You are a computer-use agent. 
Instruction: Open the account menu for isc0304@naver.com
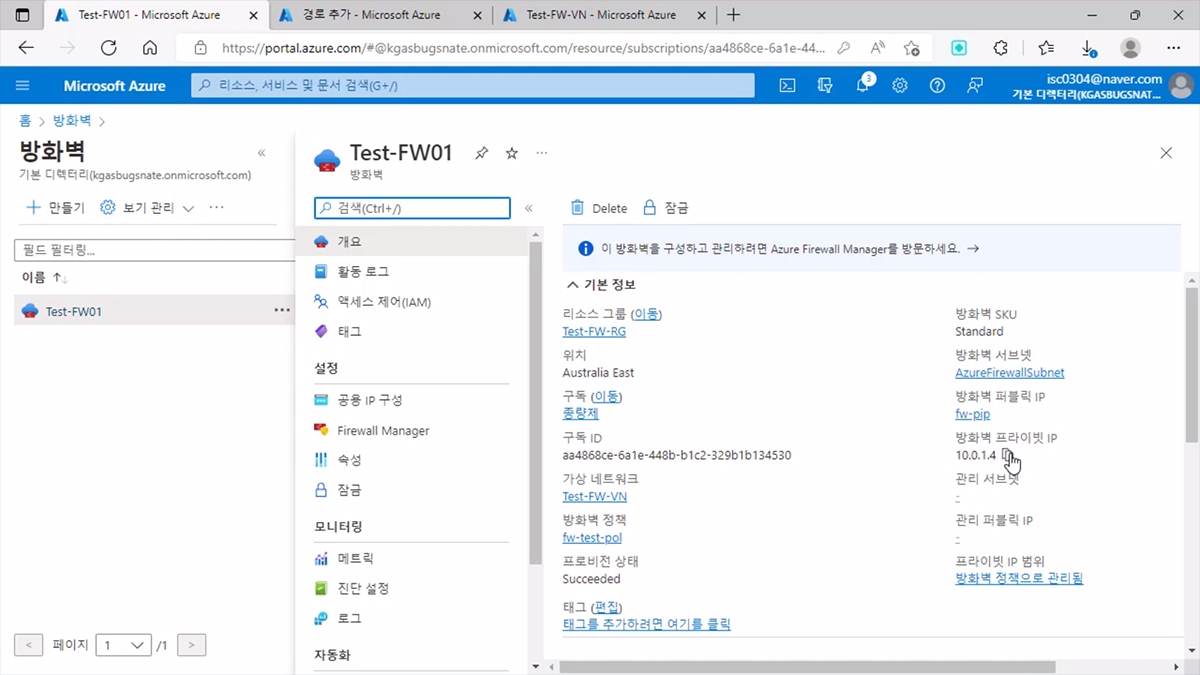click(x=1103, y=86)
